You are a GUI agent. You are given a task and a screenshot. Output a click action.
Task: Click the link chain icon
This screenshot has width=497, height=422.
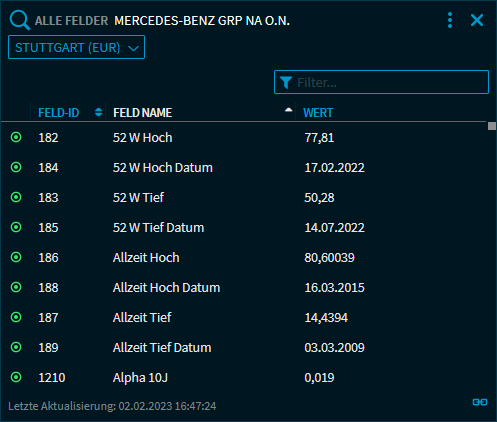point(480,402)
